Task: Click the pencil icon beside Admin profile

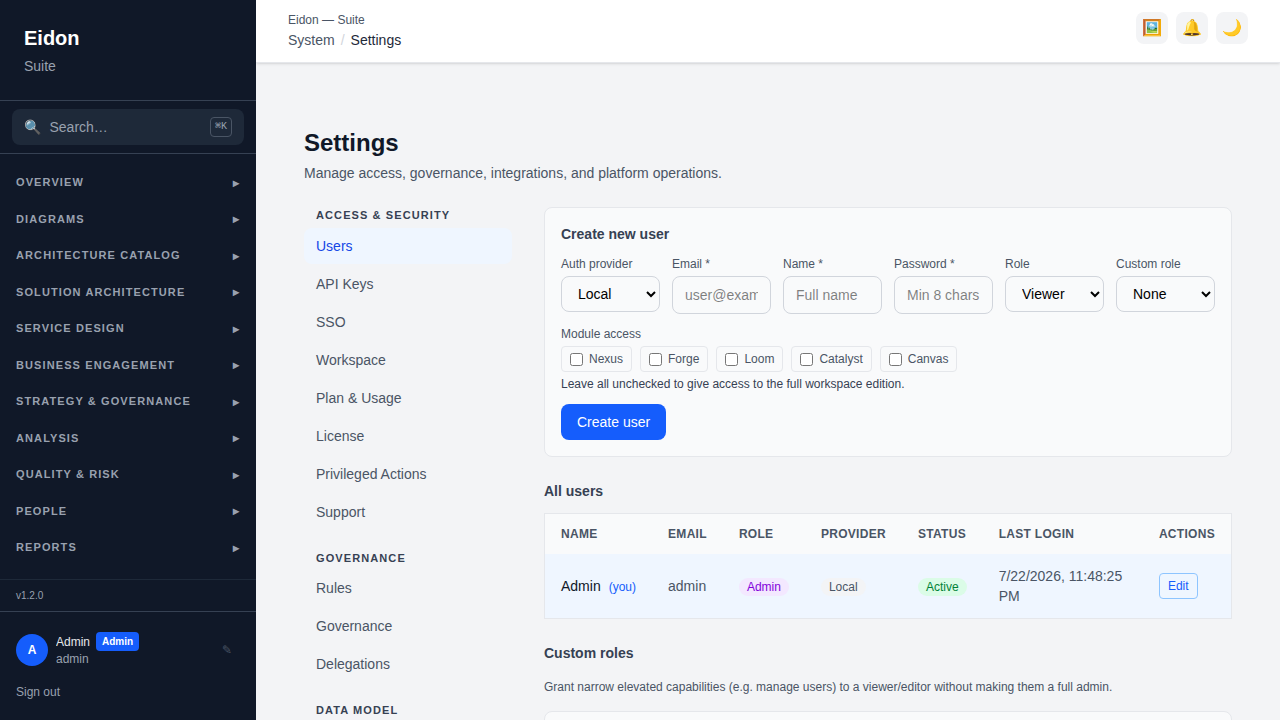Action: pos(227,650)
